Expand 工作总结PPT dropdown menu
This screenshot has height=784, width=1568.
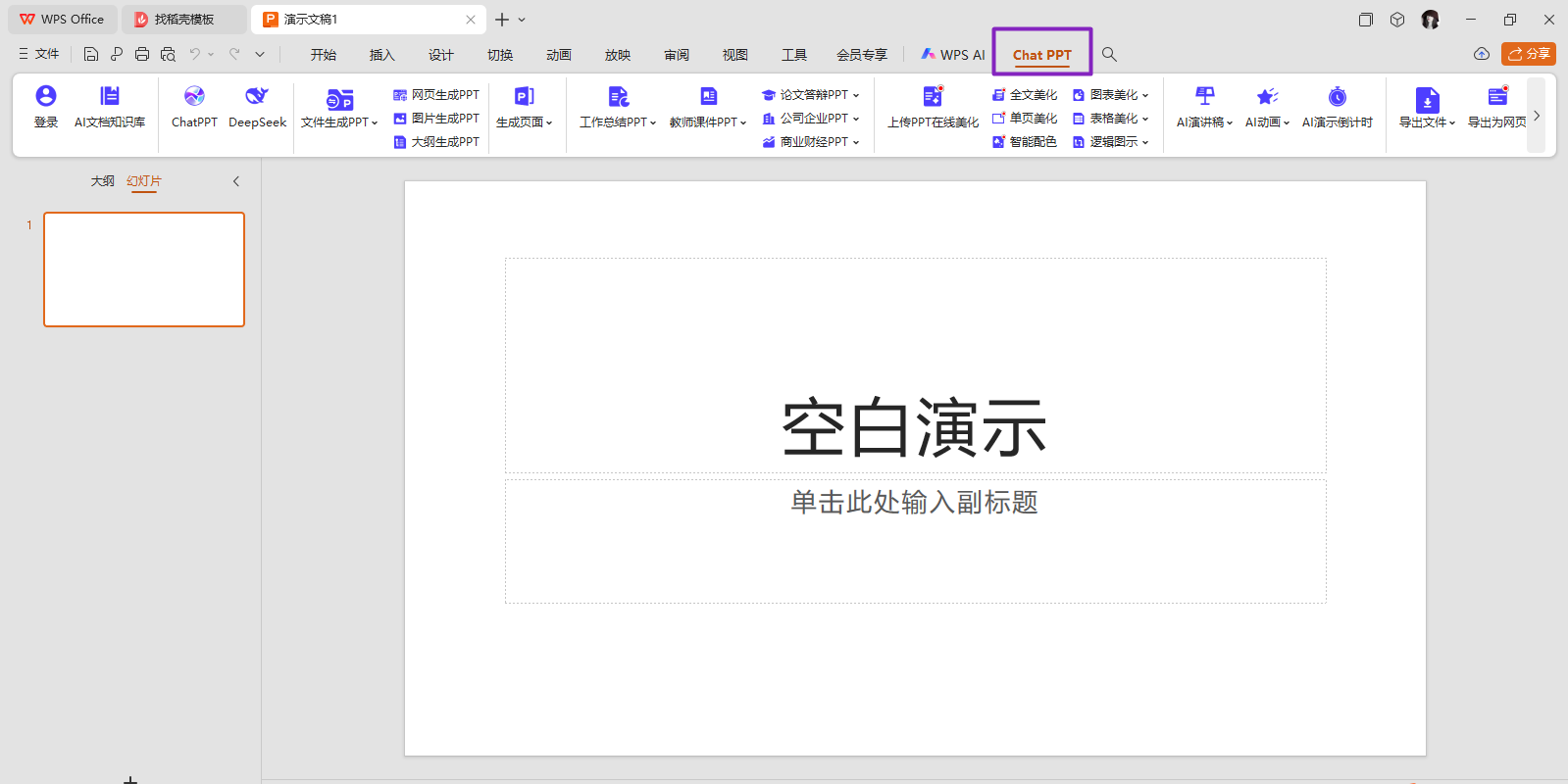618,122
